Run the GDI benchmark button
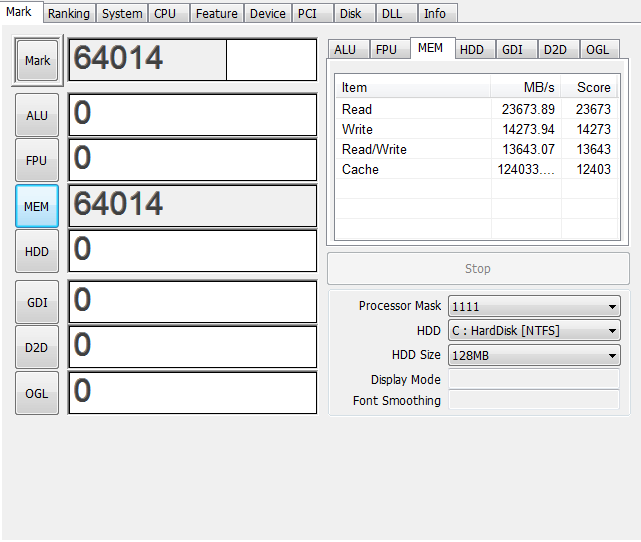This screenshot has height=542, width=641. (x=37, y=302)
